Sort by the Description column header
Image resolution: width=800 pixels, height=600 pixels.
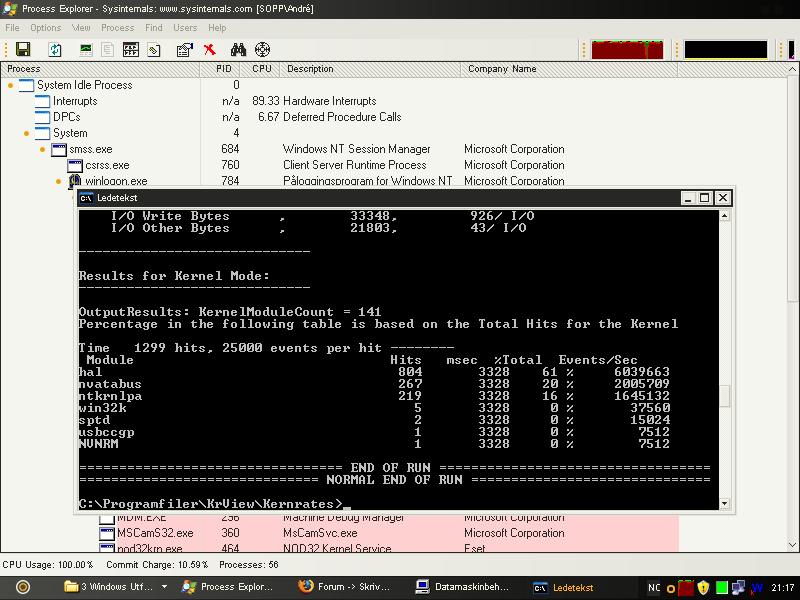click(370, 69)
